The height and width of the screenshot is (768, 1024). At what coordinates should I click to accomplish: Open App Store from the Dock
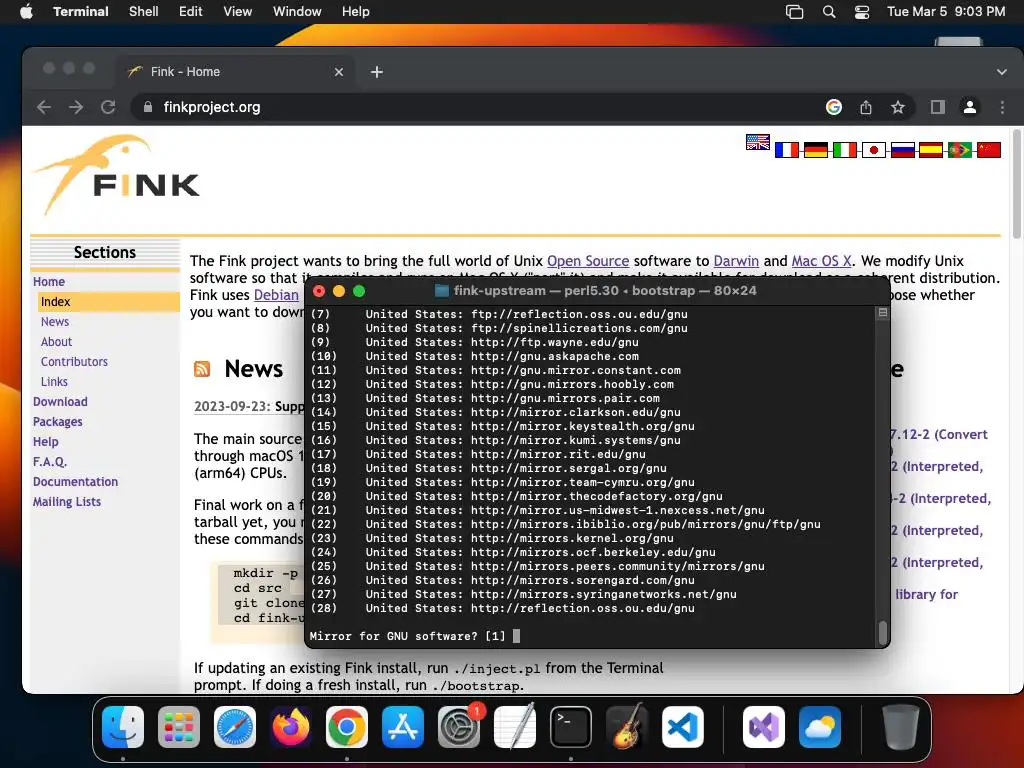tap(403, 727)
